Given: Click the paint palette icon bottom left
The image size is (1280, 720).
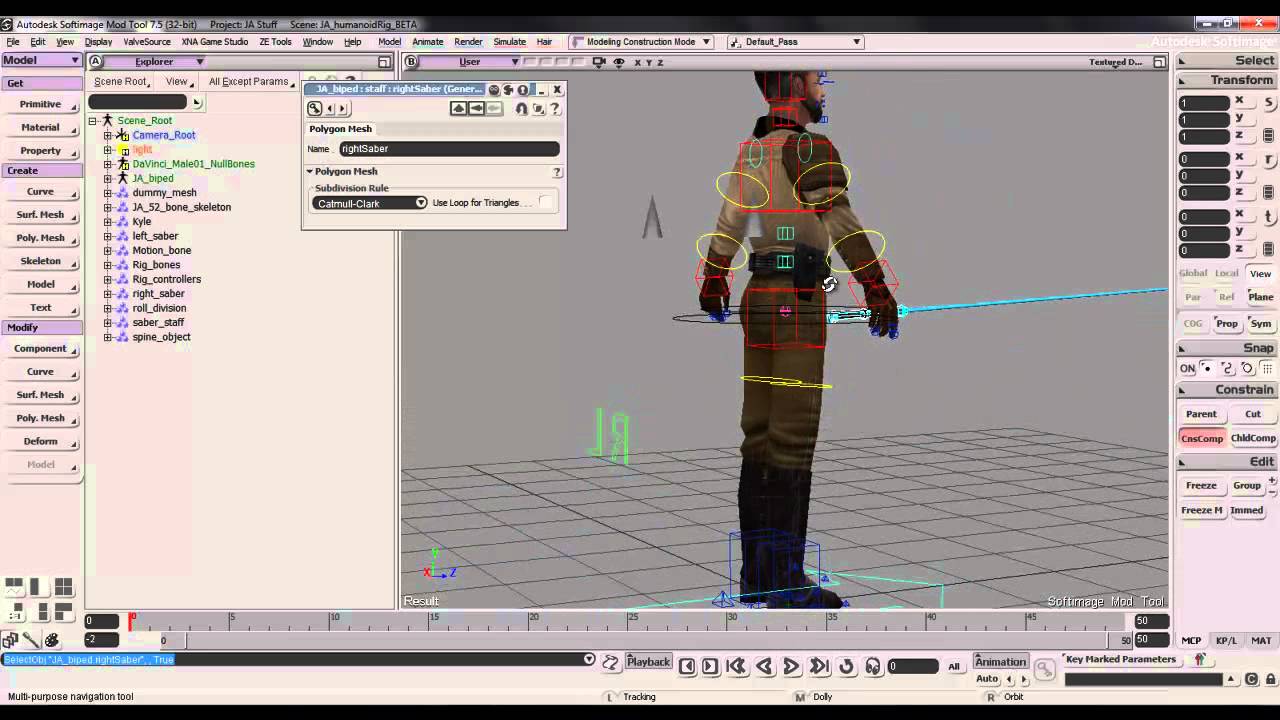Looking at the screenshot, I should tap(52, 640).
